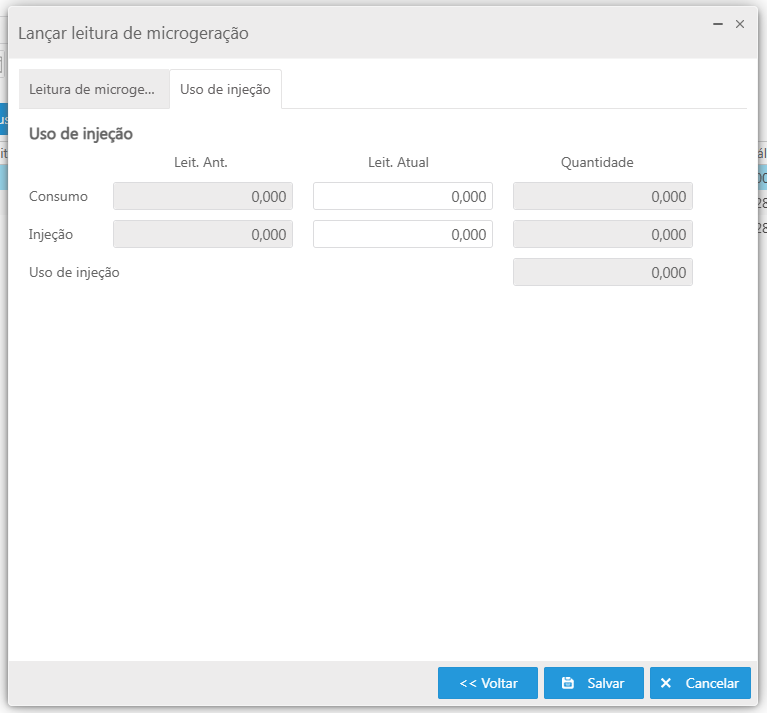Screen dimensions: 767x713
Task: Select the Uso de injeção tab
Action: pyautogui.click(x=225, y=89)
